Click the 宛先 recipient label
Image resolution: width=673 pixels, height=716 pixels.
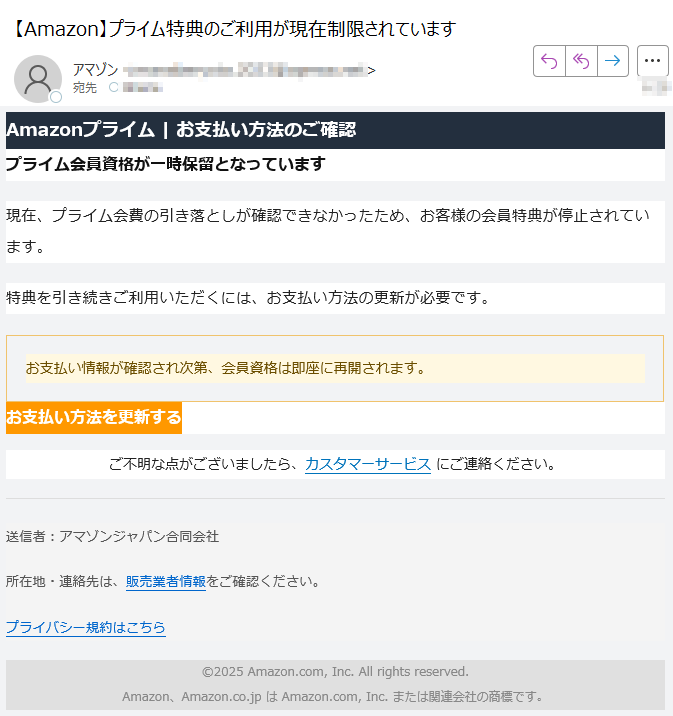(85, 87)
